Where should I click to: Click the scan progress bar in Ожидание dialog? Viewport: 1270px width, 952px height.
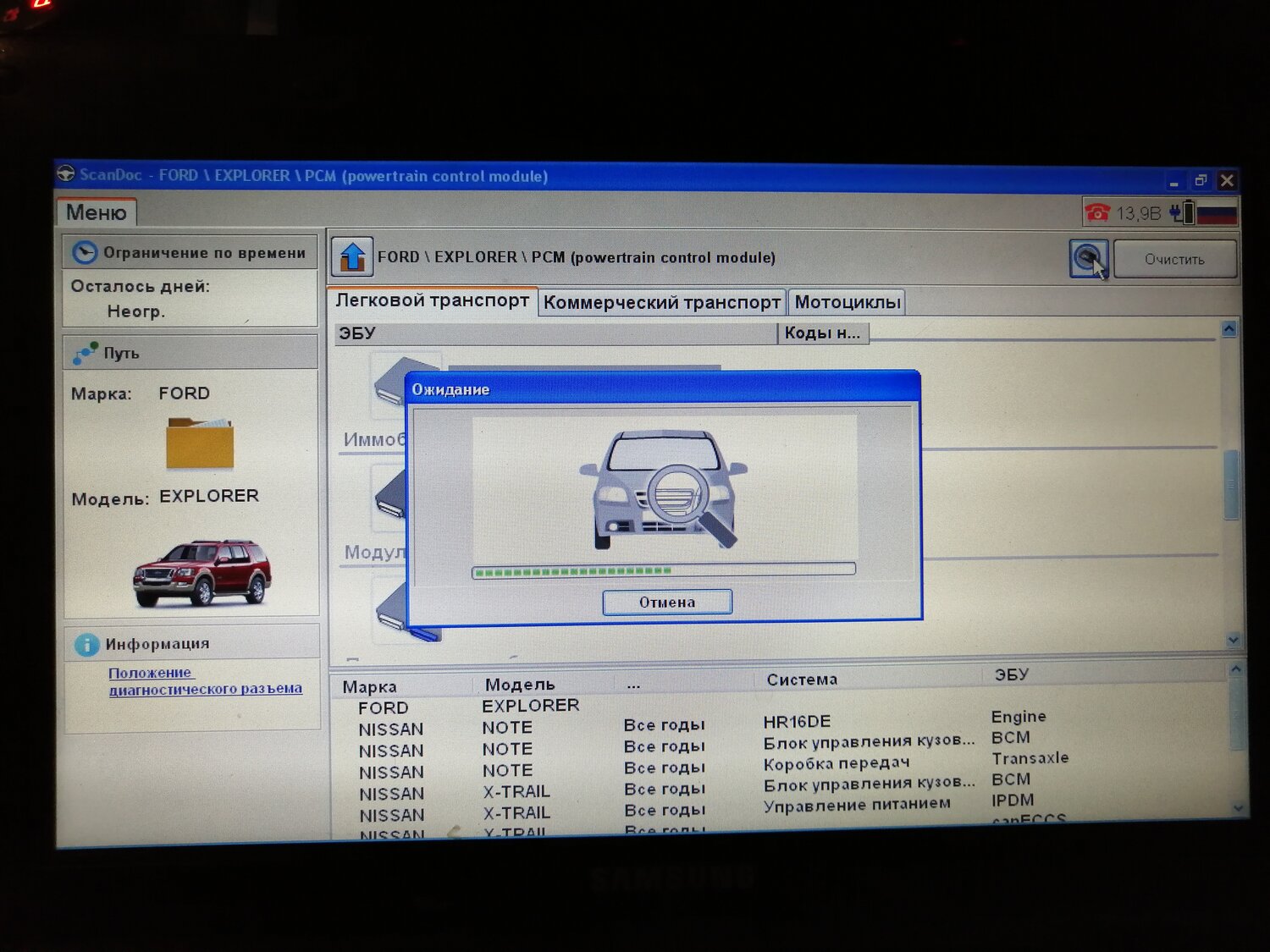click(664, 570)
